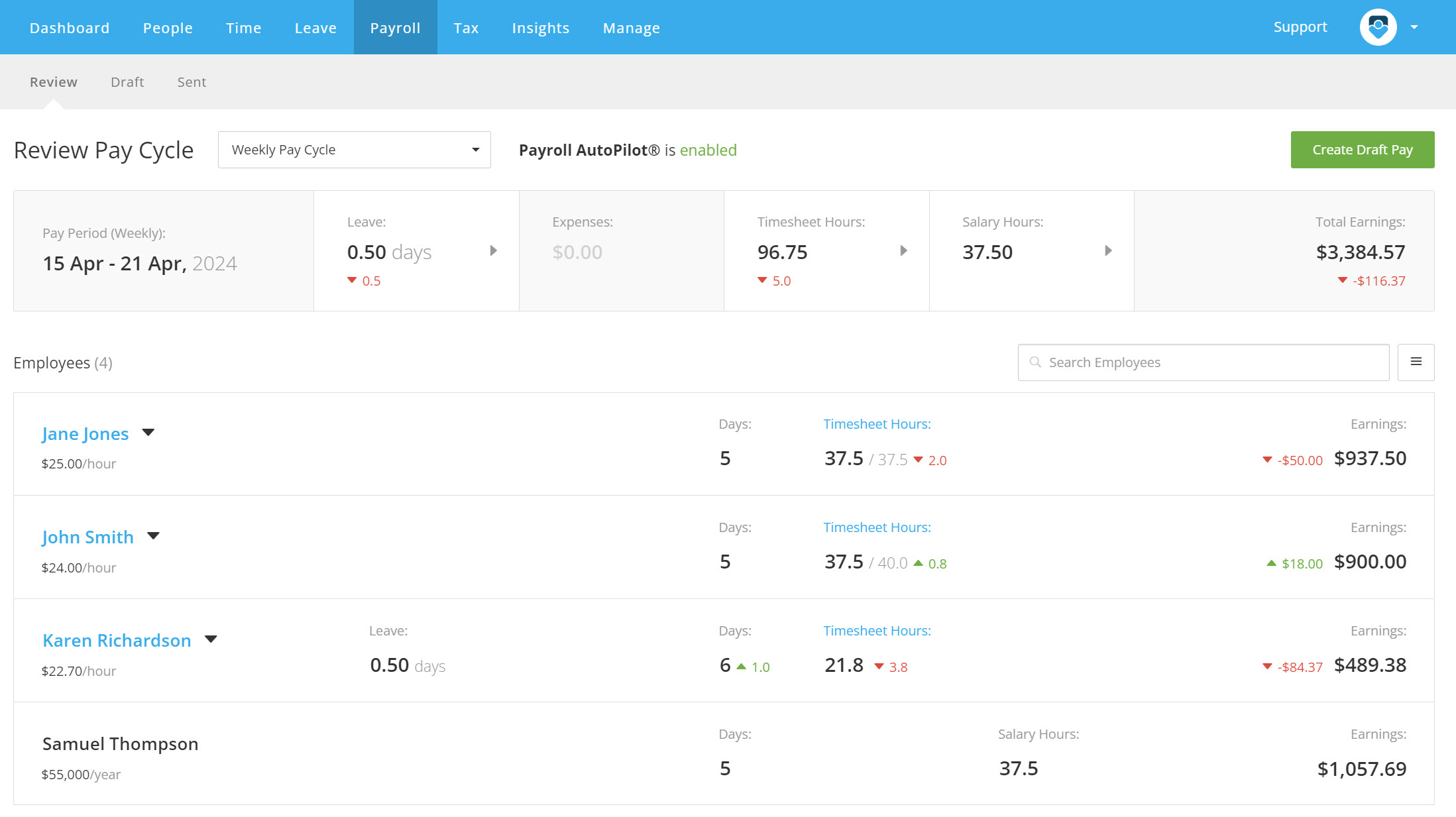Go to the Dashboard menu

pyautogui.click(x=70, y=28)
